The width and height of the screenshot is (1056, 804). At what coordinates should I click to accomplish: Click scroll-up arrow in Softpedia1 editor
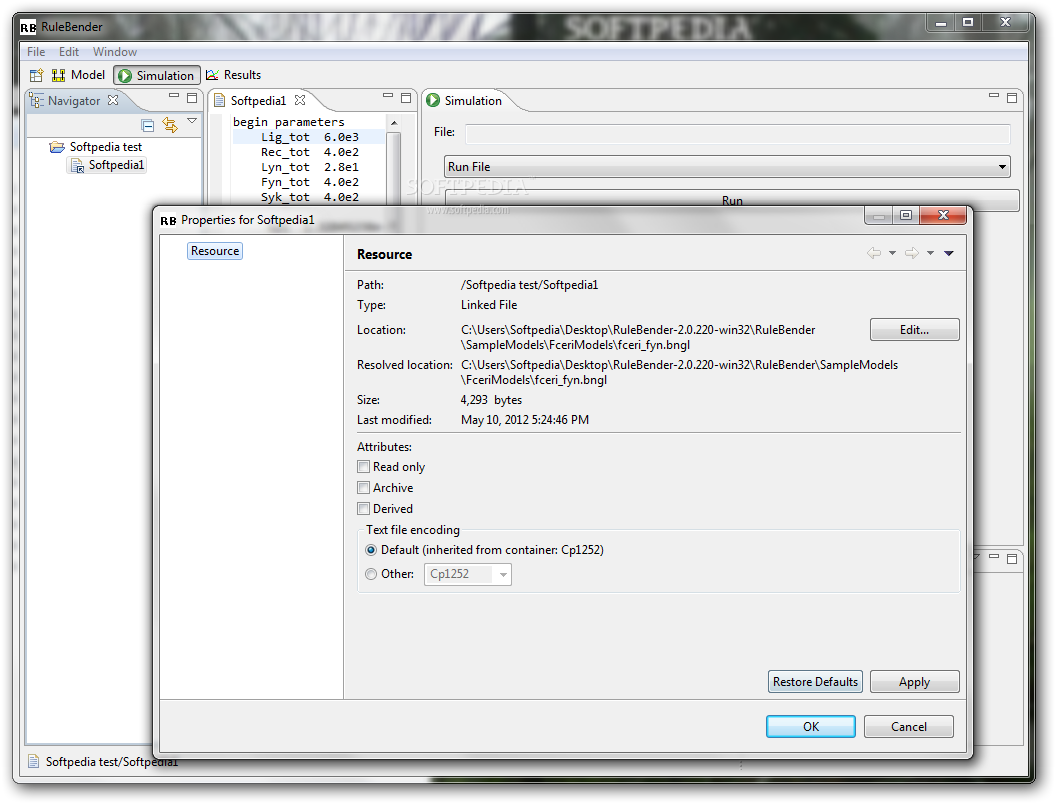tap(394, 123)
